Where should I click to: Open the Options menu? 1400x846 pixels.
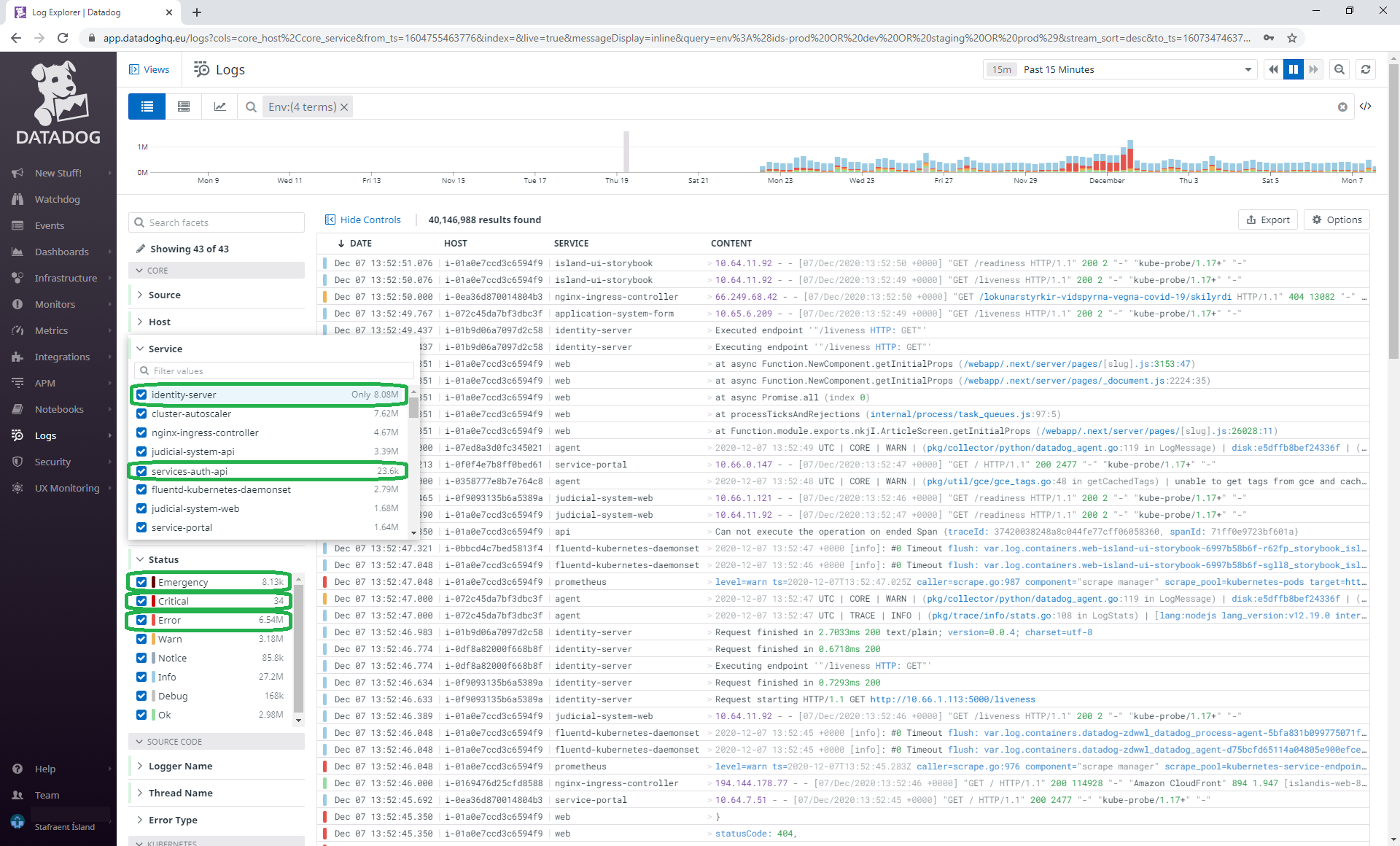(1337, 220)
